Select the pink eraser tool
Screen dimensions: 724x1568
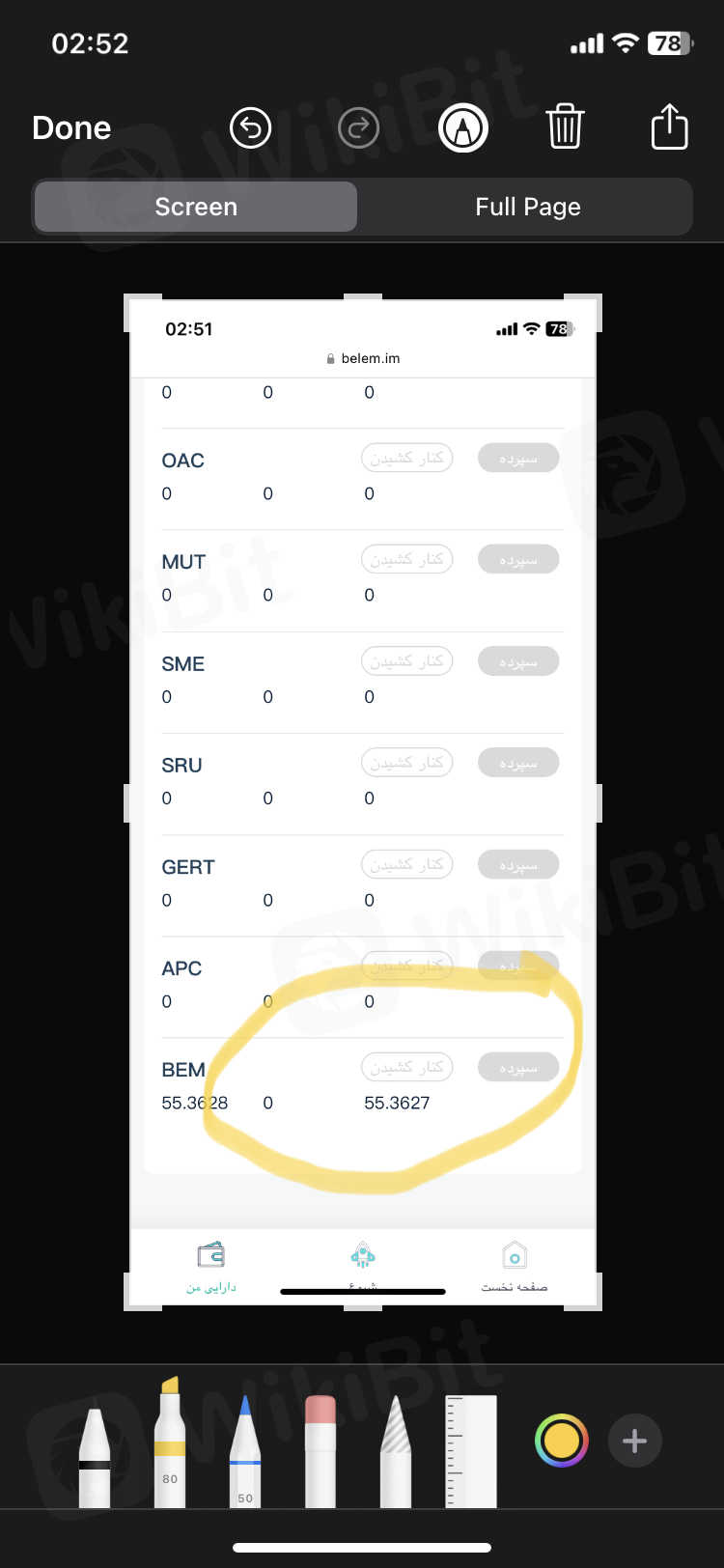320,1451
